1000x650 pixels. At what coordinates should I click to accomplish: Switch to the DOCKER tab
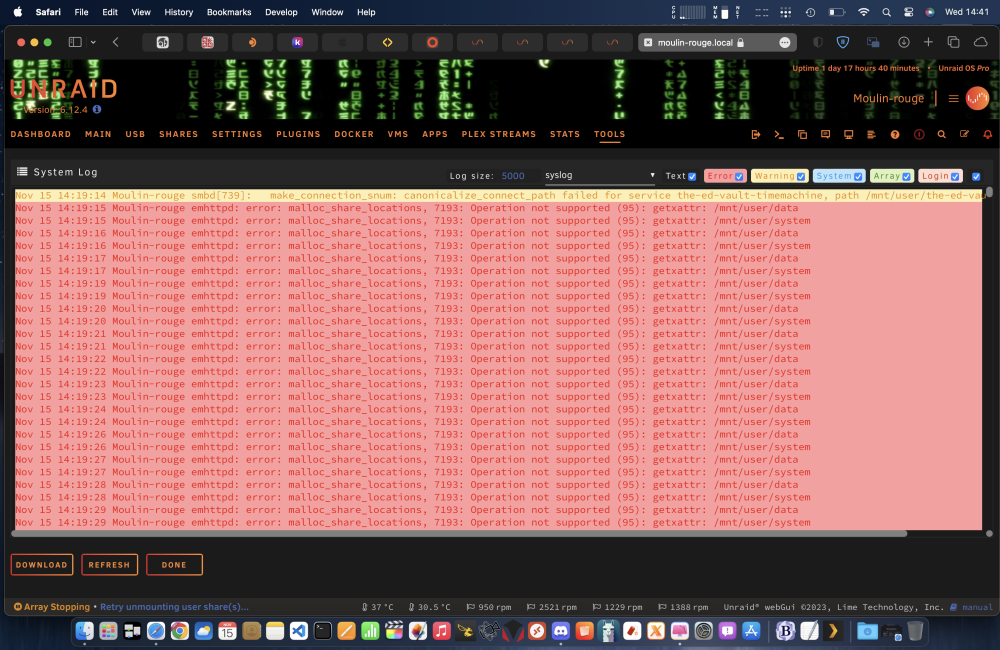(354, 134)
